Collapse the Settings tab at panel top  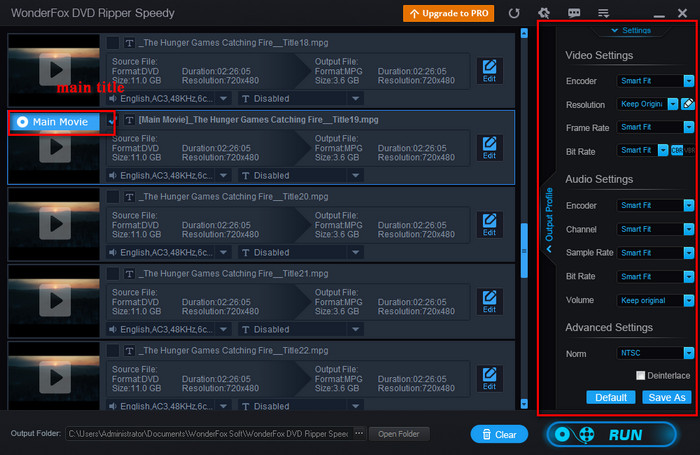tap(631, 30)
